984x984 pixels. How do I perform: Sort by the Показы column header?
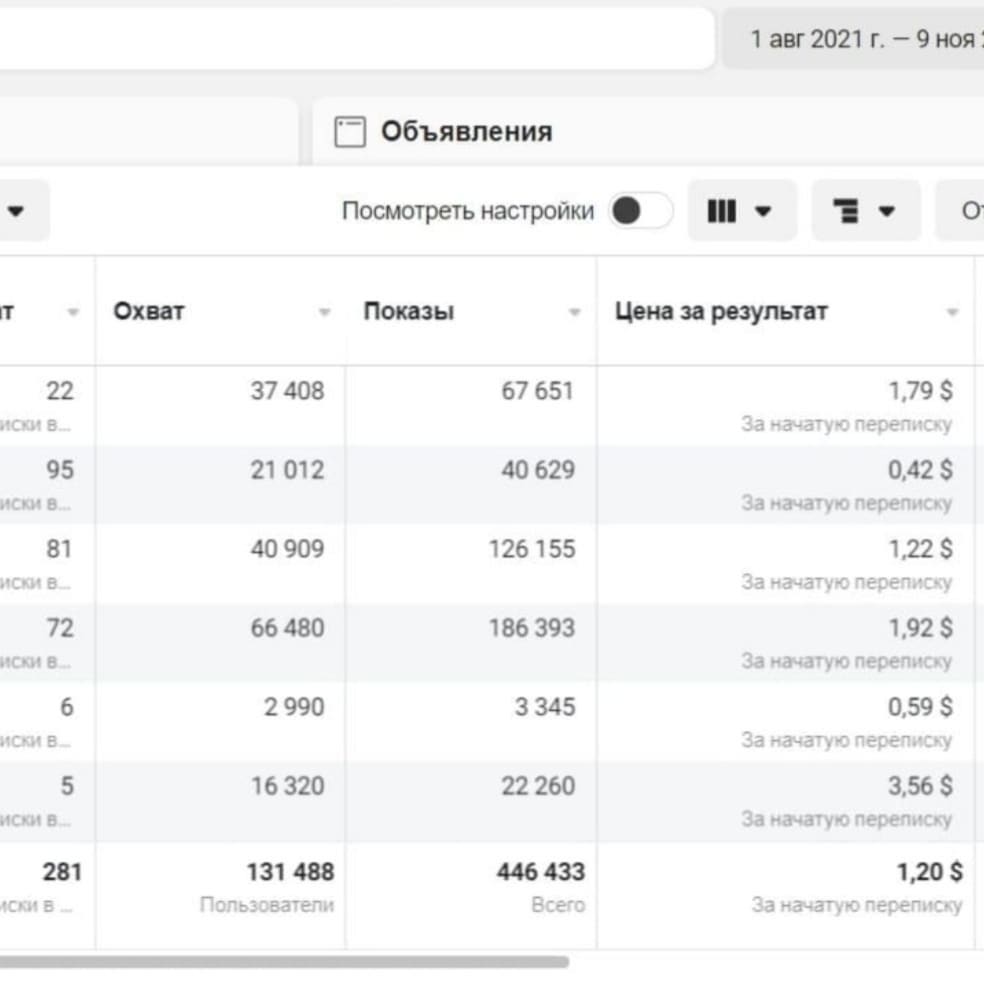coord(408,311)
